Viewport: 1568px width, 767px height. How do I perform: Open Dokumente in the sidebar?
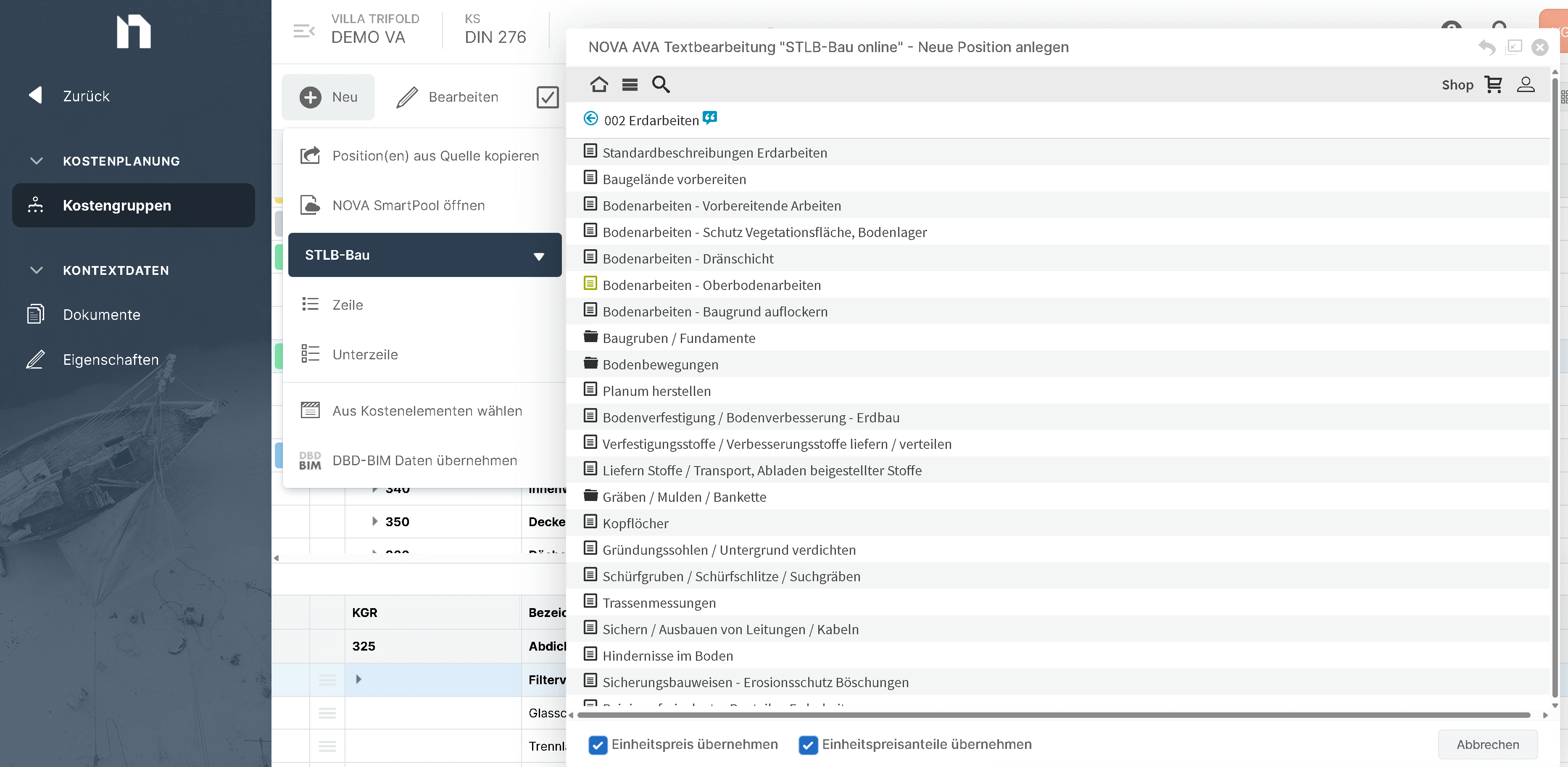tap(101, 315)
